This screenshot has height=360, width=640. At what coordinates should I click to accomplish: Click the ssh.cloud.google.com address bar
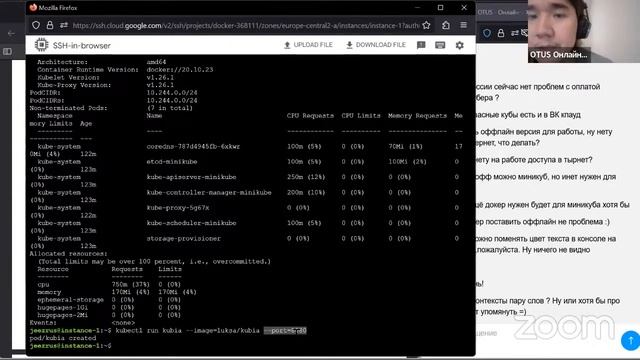[246, 25]
